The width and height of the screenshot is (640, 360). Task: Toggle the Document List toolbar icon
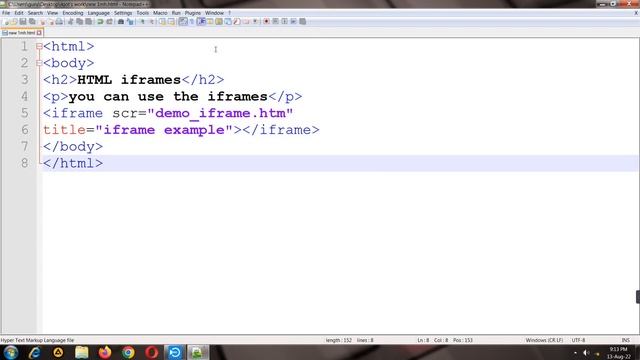pos(228,21)
